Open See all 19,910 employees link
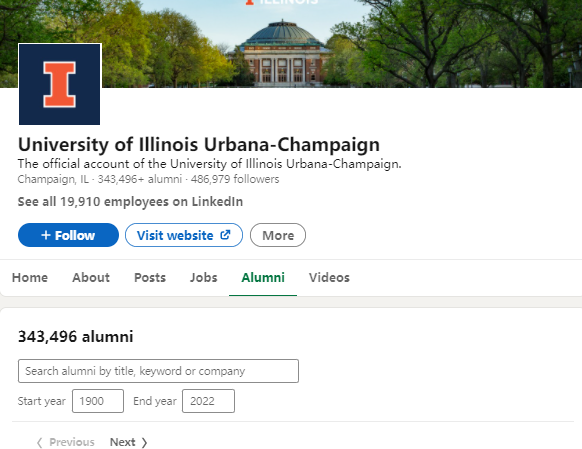Screen dimensions: 582x449 [x=130, y=201]
